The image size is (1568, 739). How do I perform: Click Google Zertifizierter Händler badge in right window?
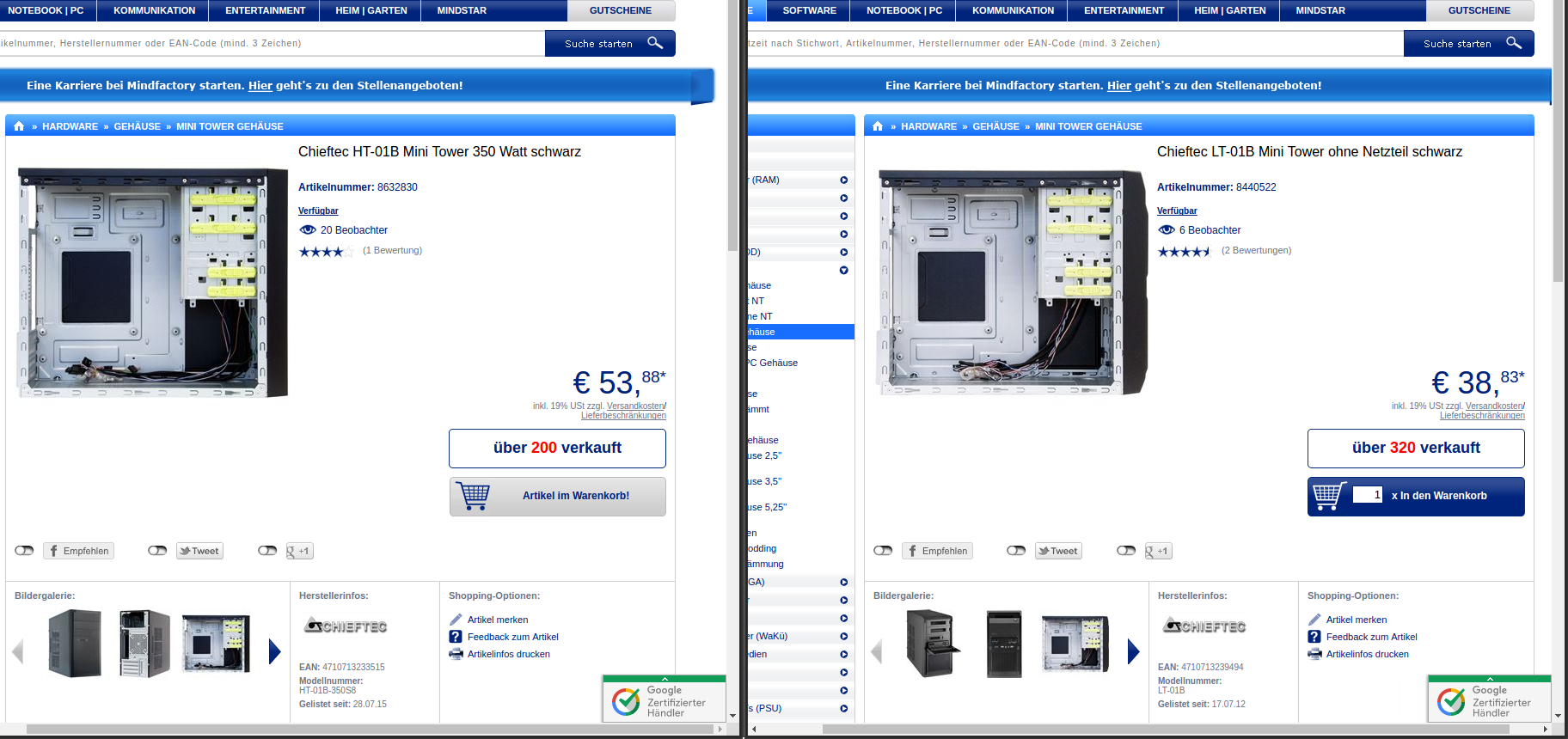(1489, 699)
